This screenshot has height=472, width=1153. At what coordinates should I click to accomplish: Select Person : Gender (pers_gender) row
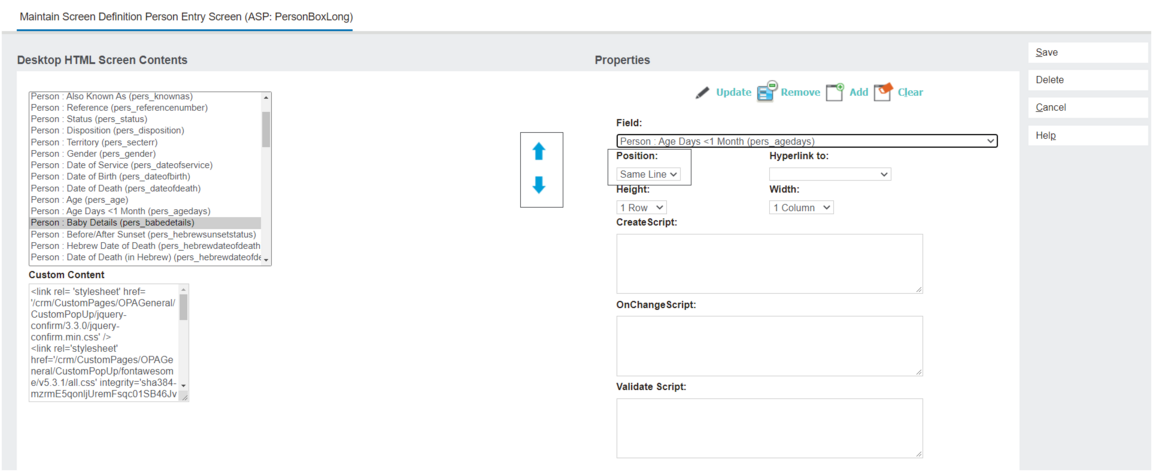tap(145, 154)
